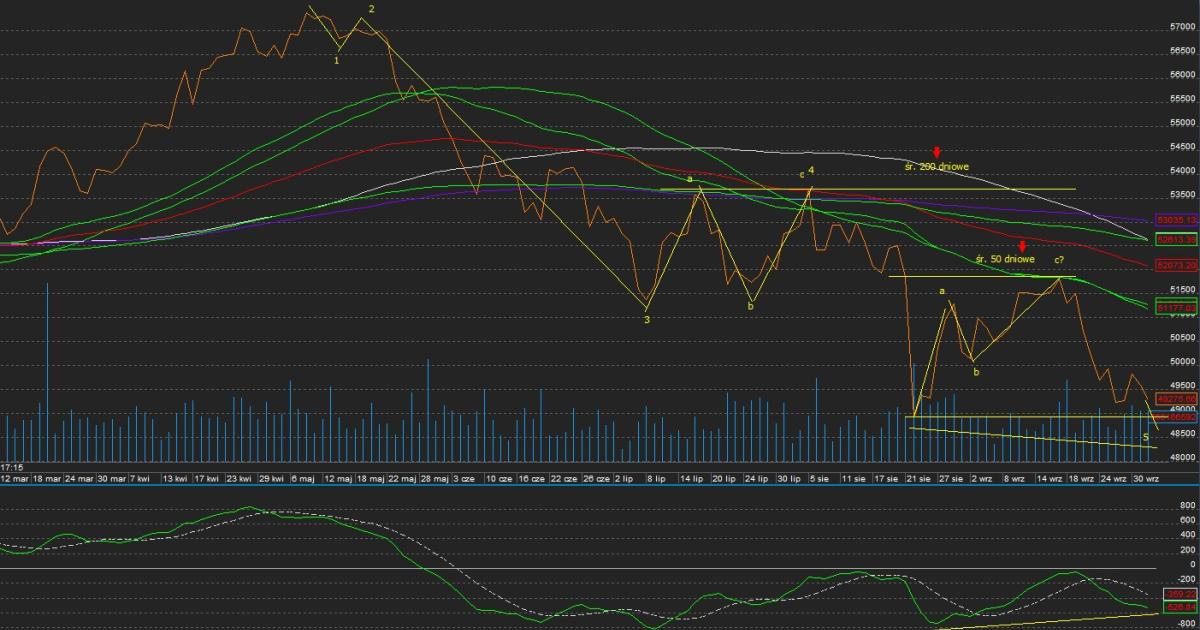
Task: Click the '5 sie' date label
Action: 817,479
